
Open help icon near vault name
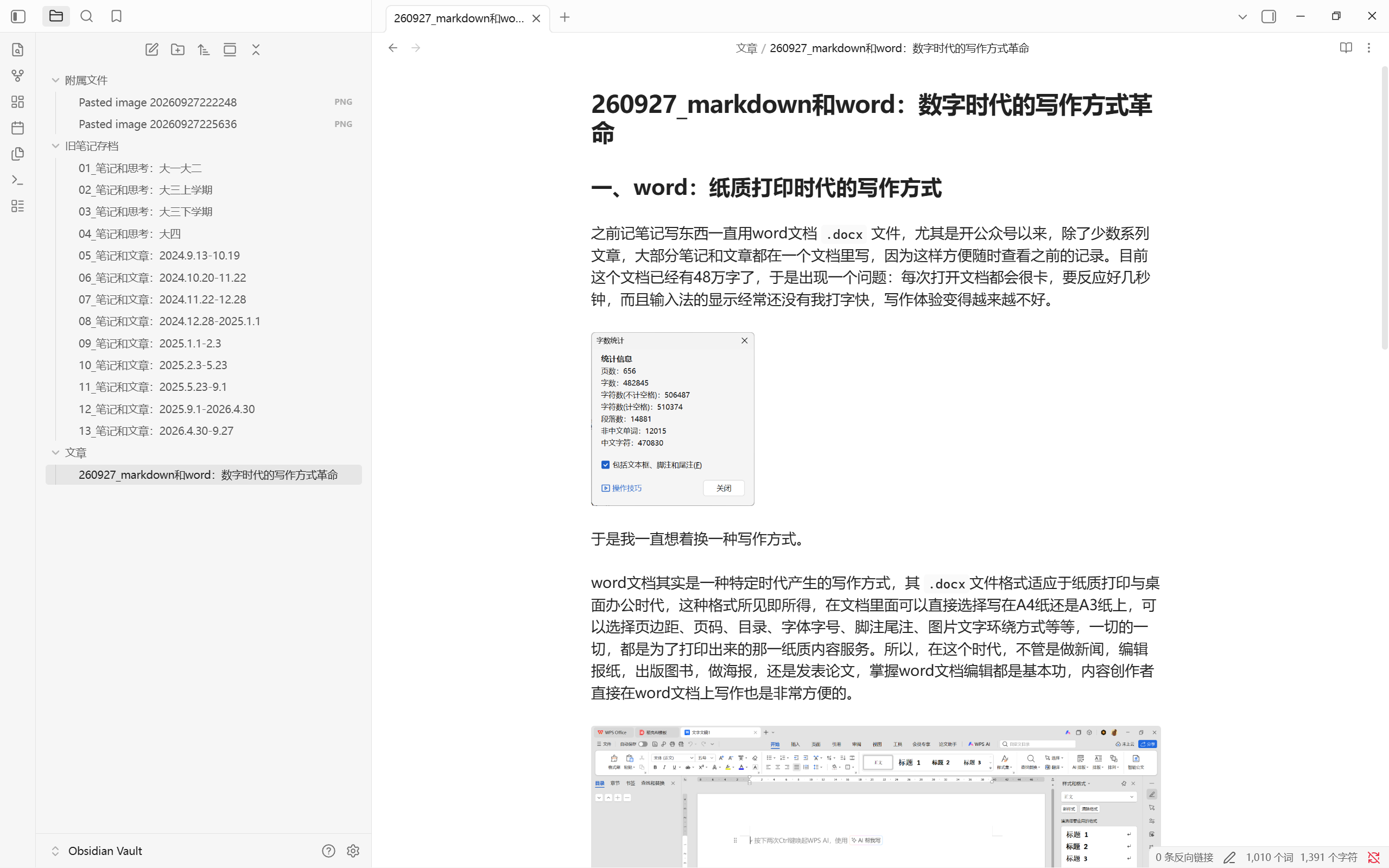click(328, 851)
